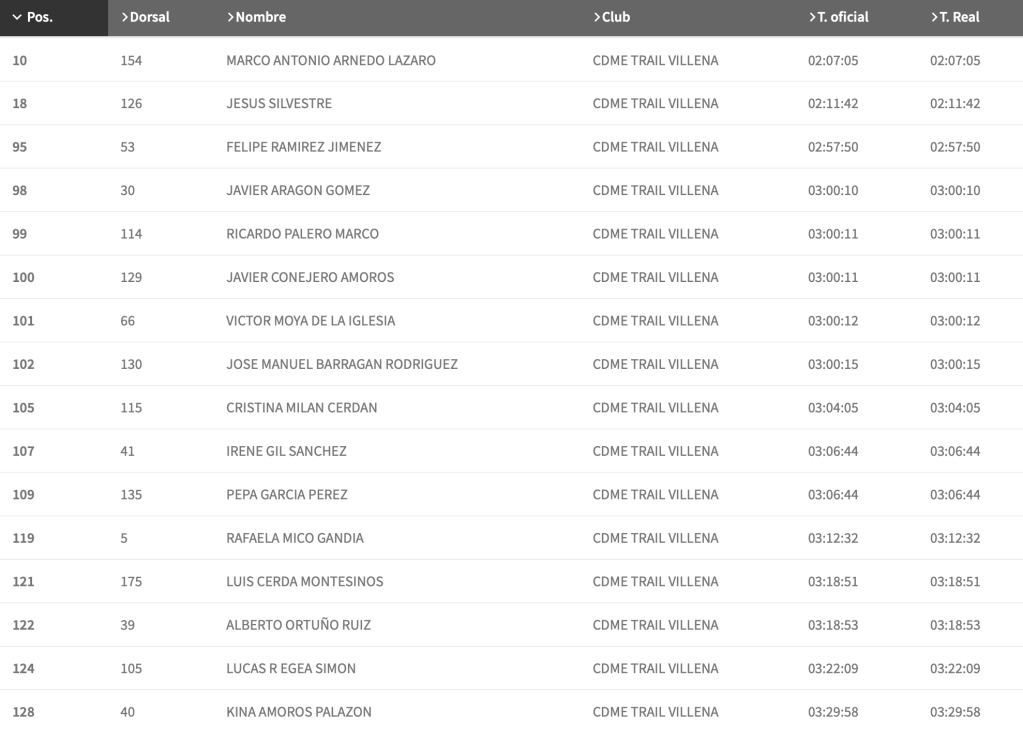This screenshot has width=1023, height=742.
Task: Click dorsal number 175 in the table
Action: pyautogui.click(x=131, y=582)
